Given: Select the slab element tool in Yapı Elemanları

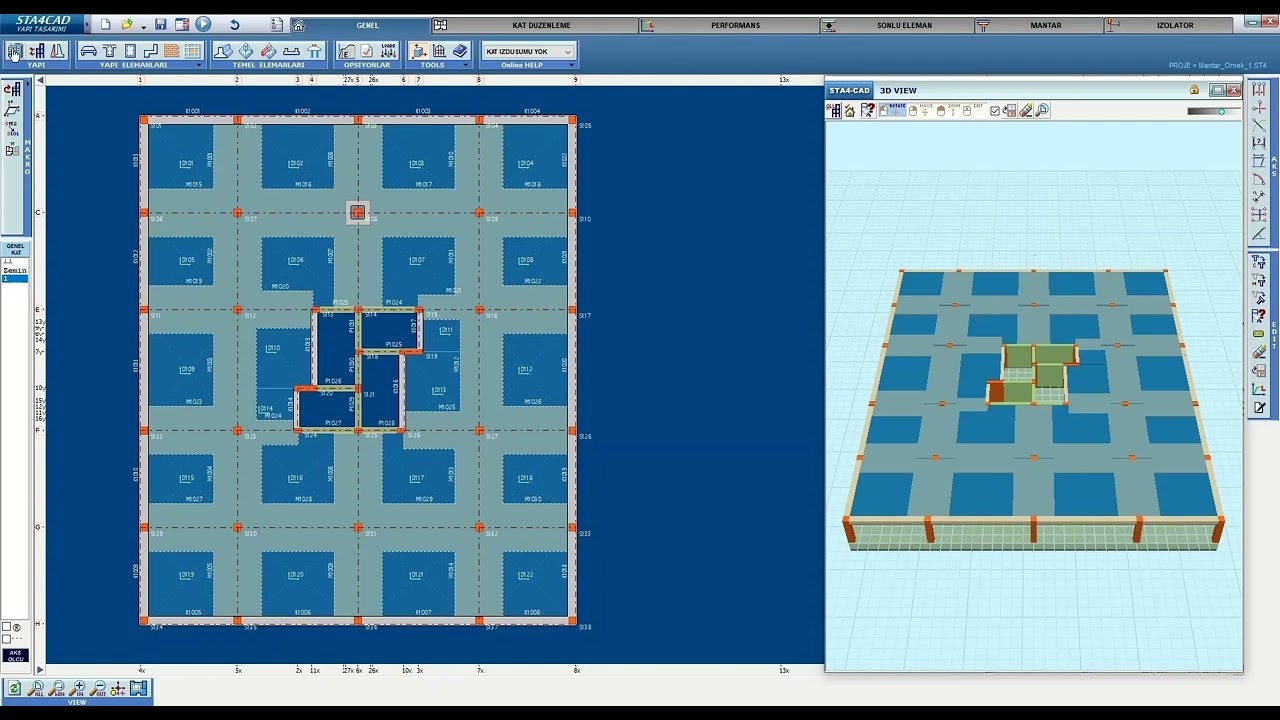Looking at the screenshot, I should (x=88, y=51).
